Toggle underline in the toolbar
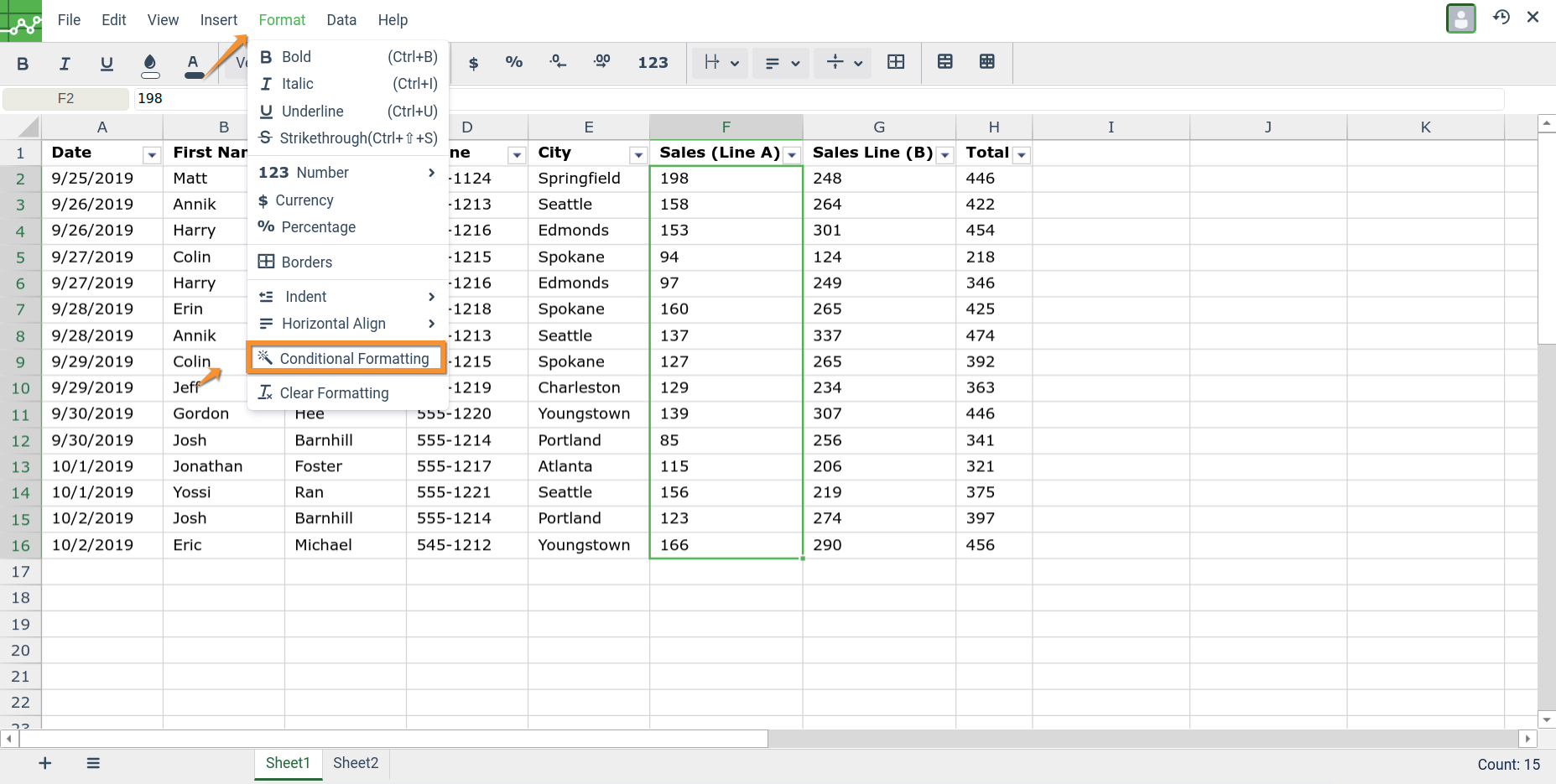1556x784 pixels. 107,64
